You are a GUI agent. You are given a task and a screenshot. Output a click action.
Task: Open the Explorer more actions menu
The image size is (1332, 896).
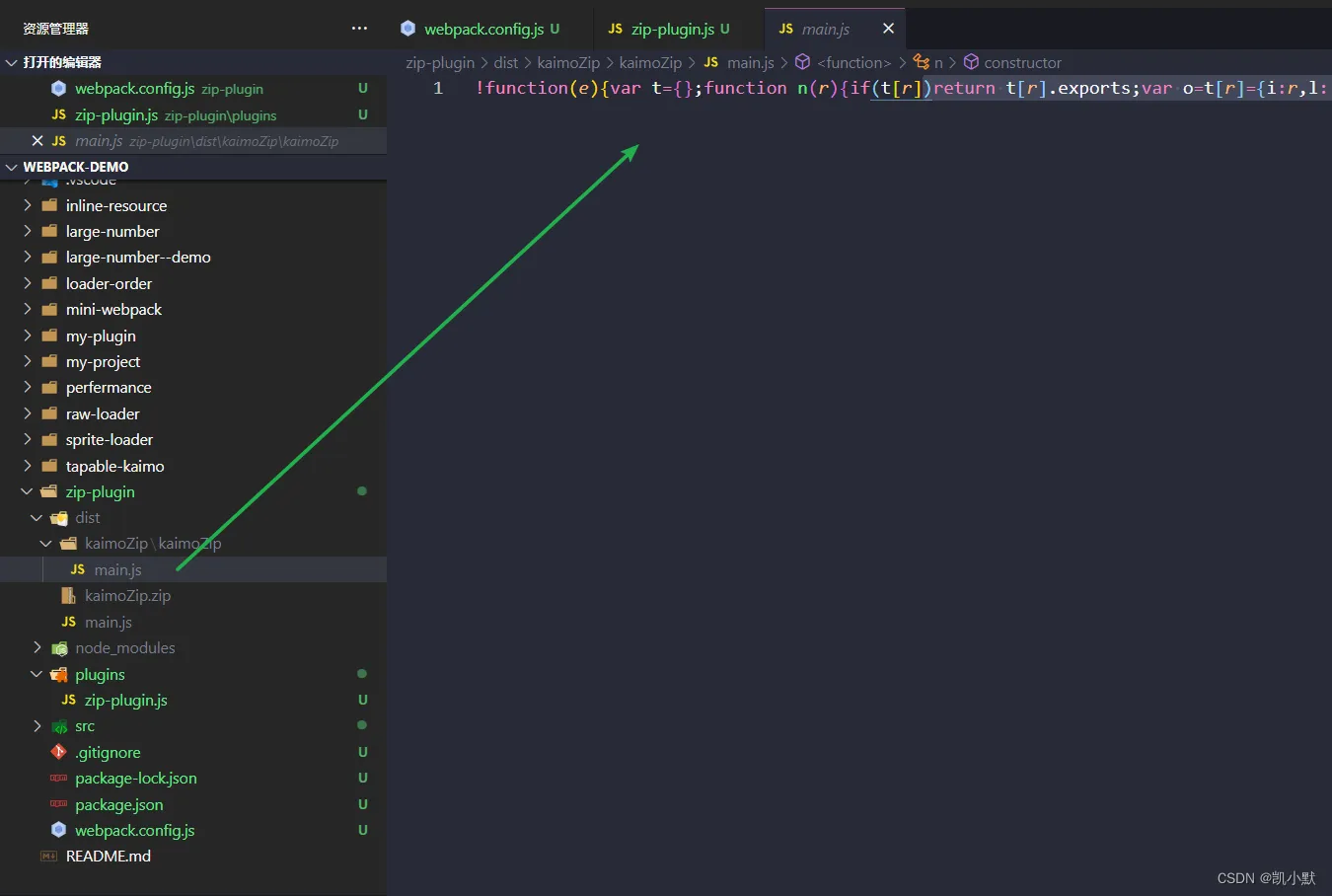(x=359, y=29)
